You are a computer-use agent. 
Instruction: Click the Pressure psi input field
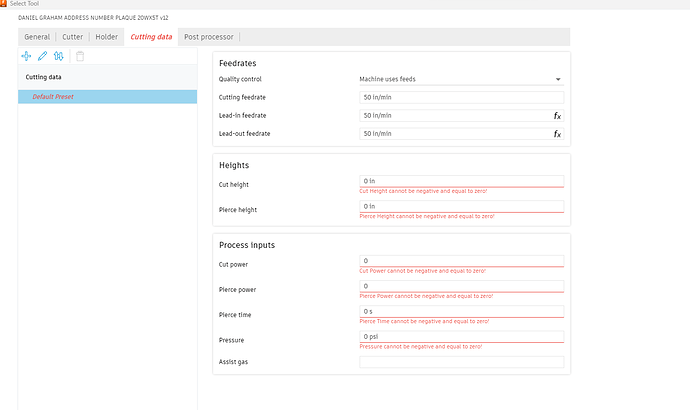[461, 336]
